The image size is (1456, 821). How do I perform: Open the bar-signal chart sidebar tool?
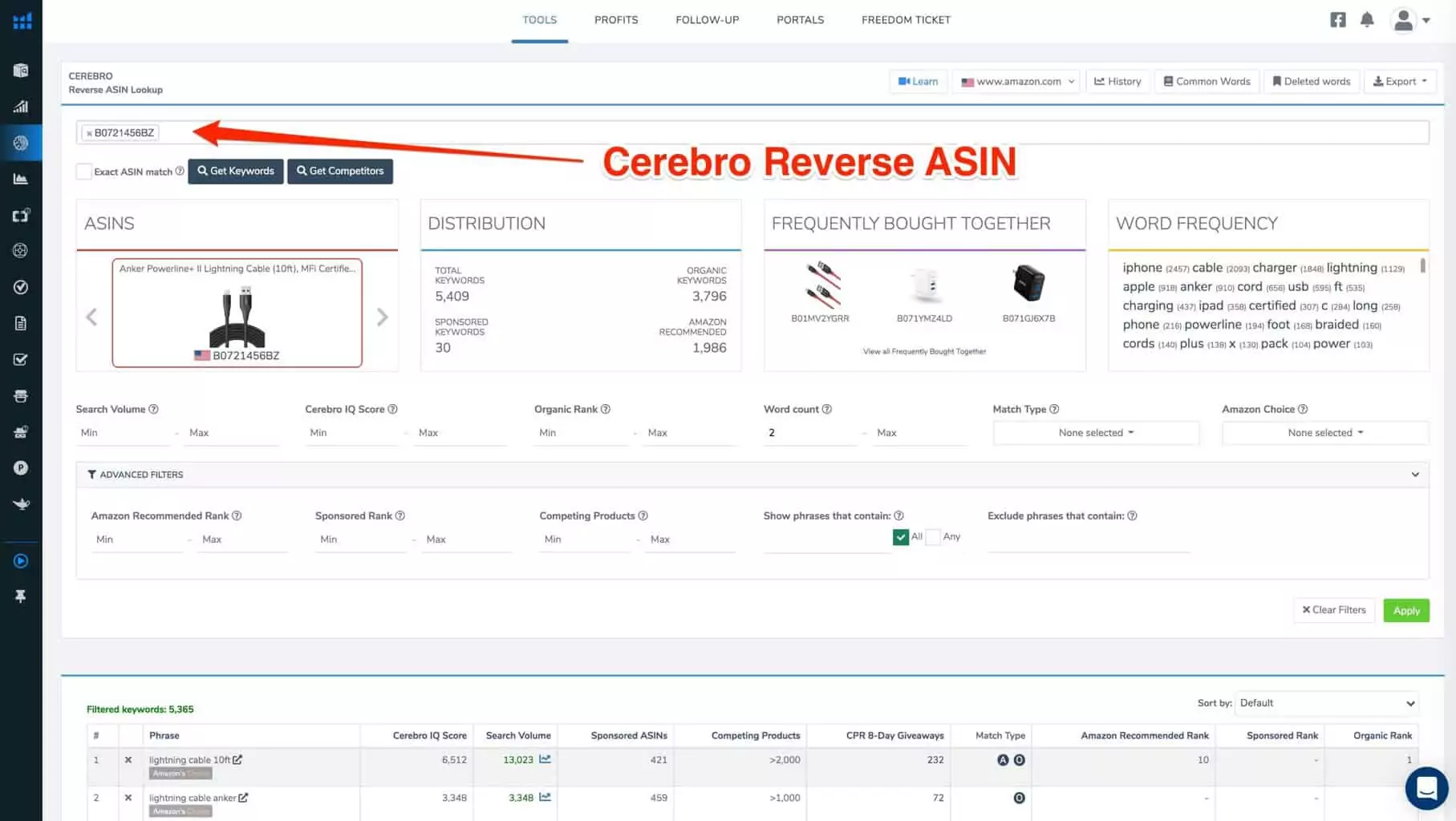(x=21, y=107)
